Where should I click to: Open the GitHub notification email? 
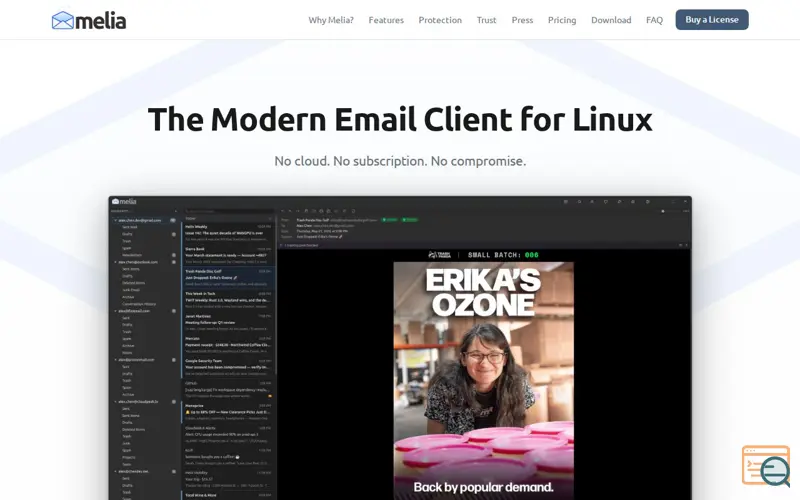[228, 390]
